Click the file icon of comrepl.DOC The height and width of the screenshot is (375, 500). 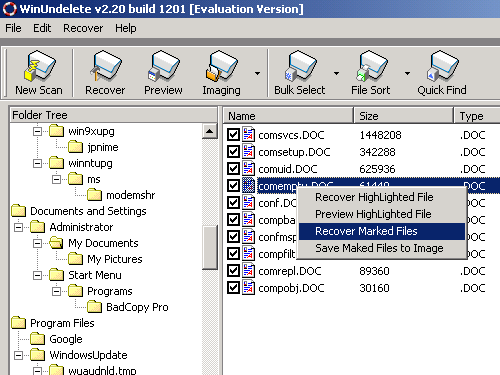click(x=248, y=271)
